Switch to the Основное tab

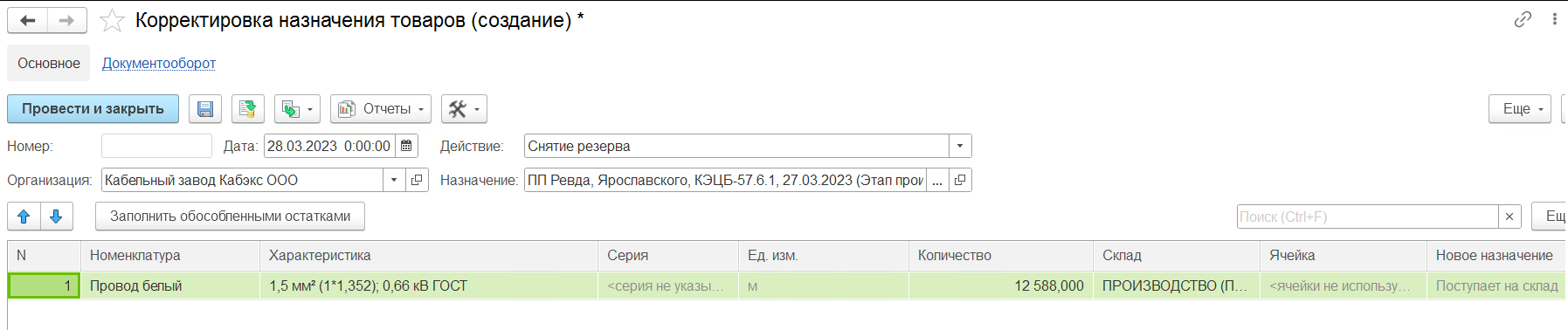click(x=49, y=63)
